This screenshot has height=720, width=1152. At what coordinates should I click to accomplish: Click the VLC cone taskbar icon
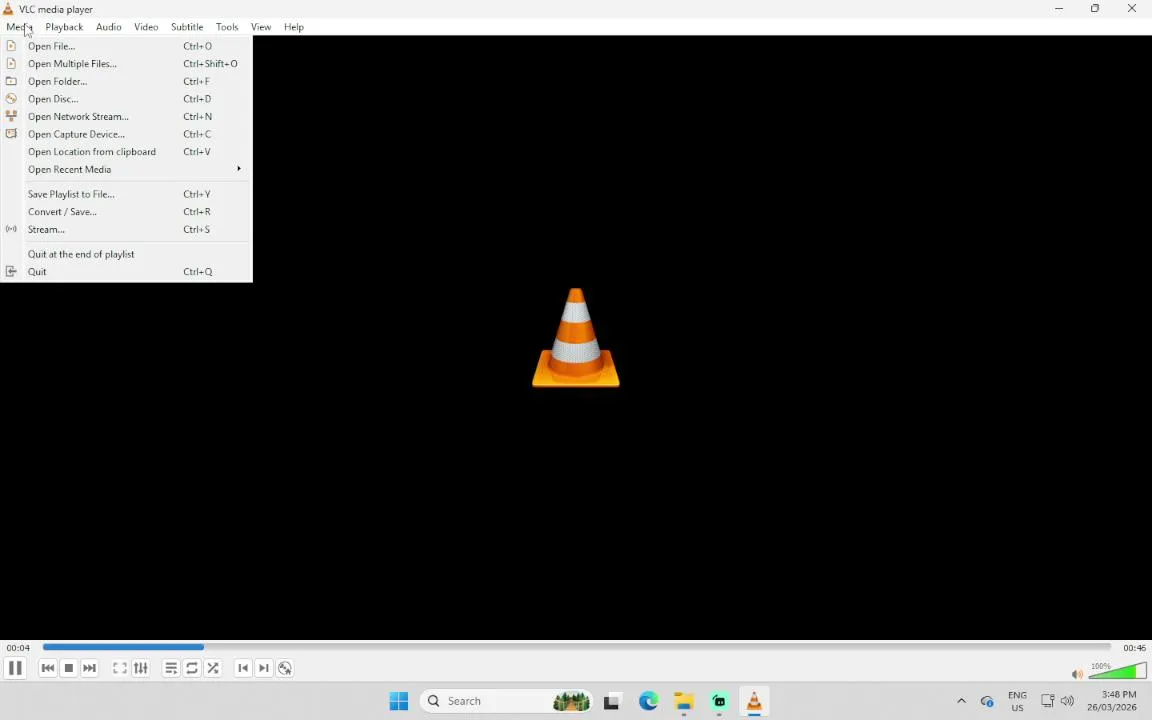click(x=755, y=701)
